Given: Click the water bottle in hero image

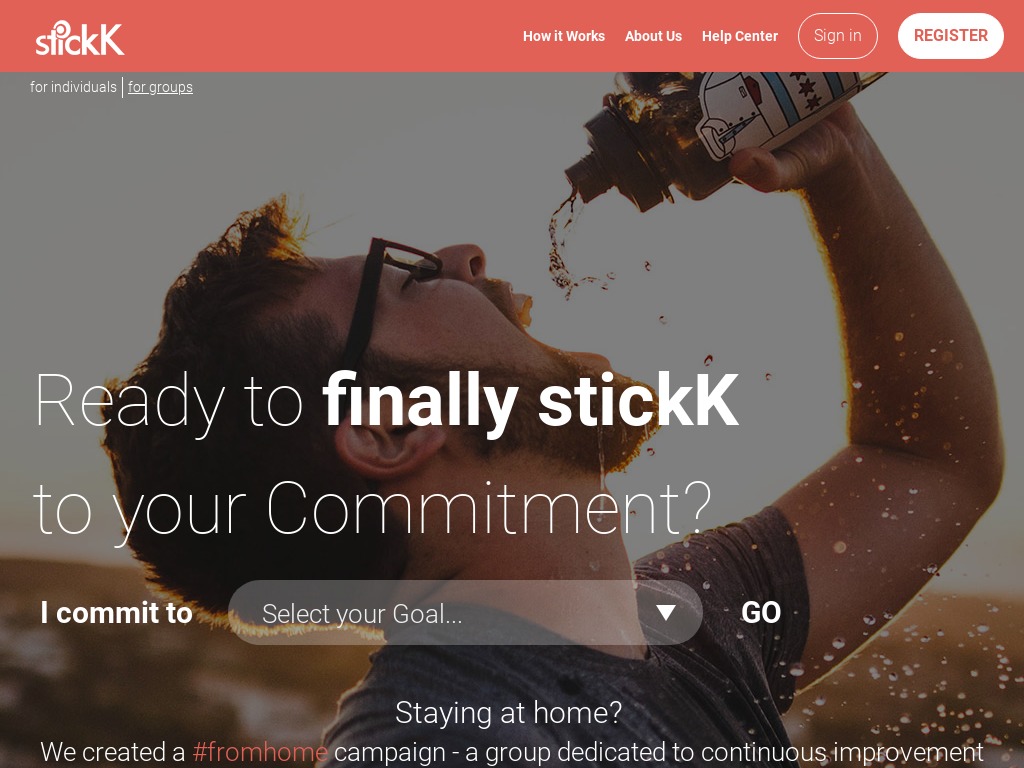Looking at the screenshot, I should click(718, 131).
